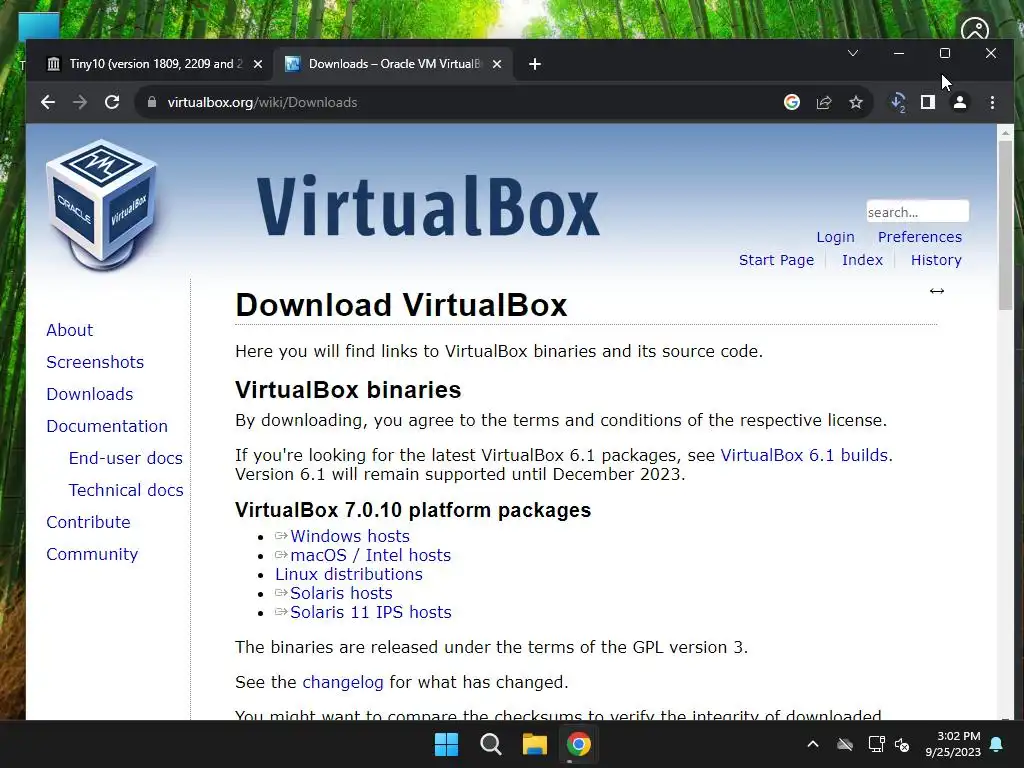Open File Explorer from taskbar
The image size is (1024, 768).
pyautogui.click(x=534, y=744)
